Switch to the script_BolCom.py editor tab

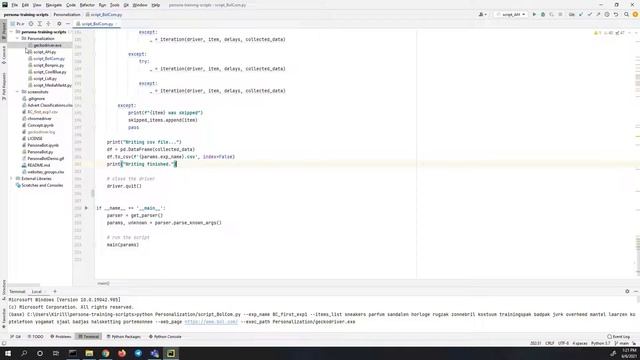tap(97, 24)
